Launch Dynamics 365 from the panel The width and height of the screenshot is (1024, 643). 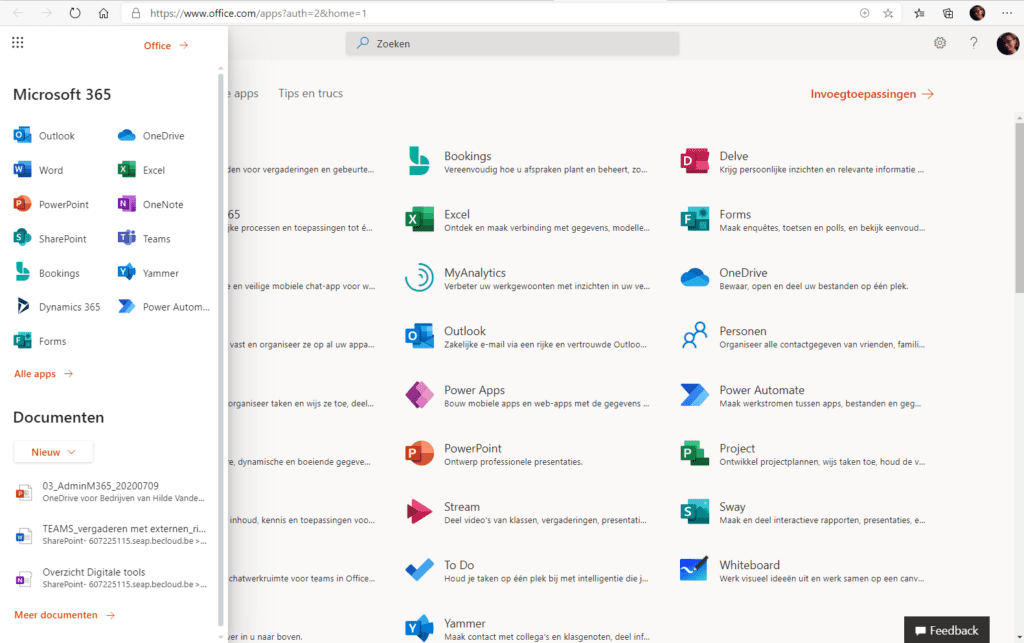pos(57,307)
